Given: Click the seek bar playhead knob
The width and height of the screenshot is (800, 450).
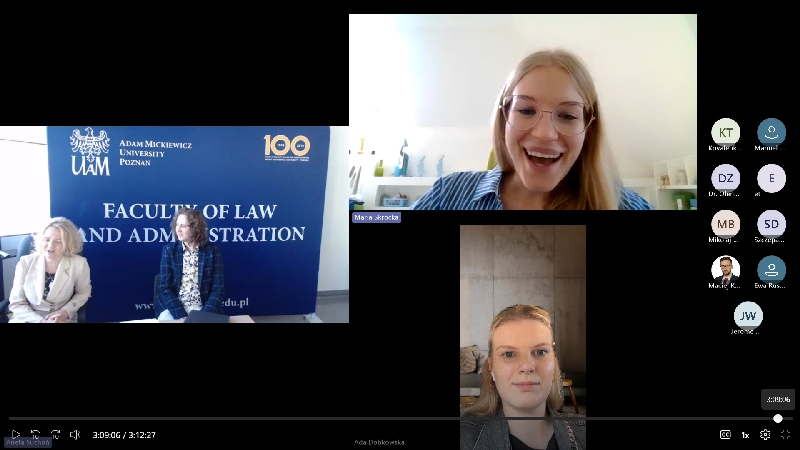Looking at the screenshot, I should pos(778,418).
